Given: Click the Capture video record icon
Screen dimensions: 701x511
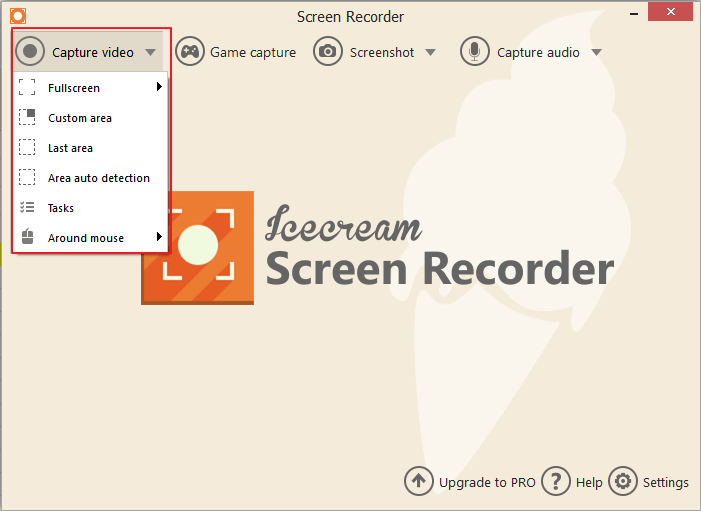Looking at the screenshot, I should point(32,52).
